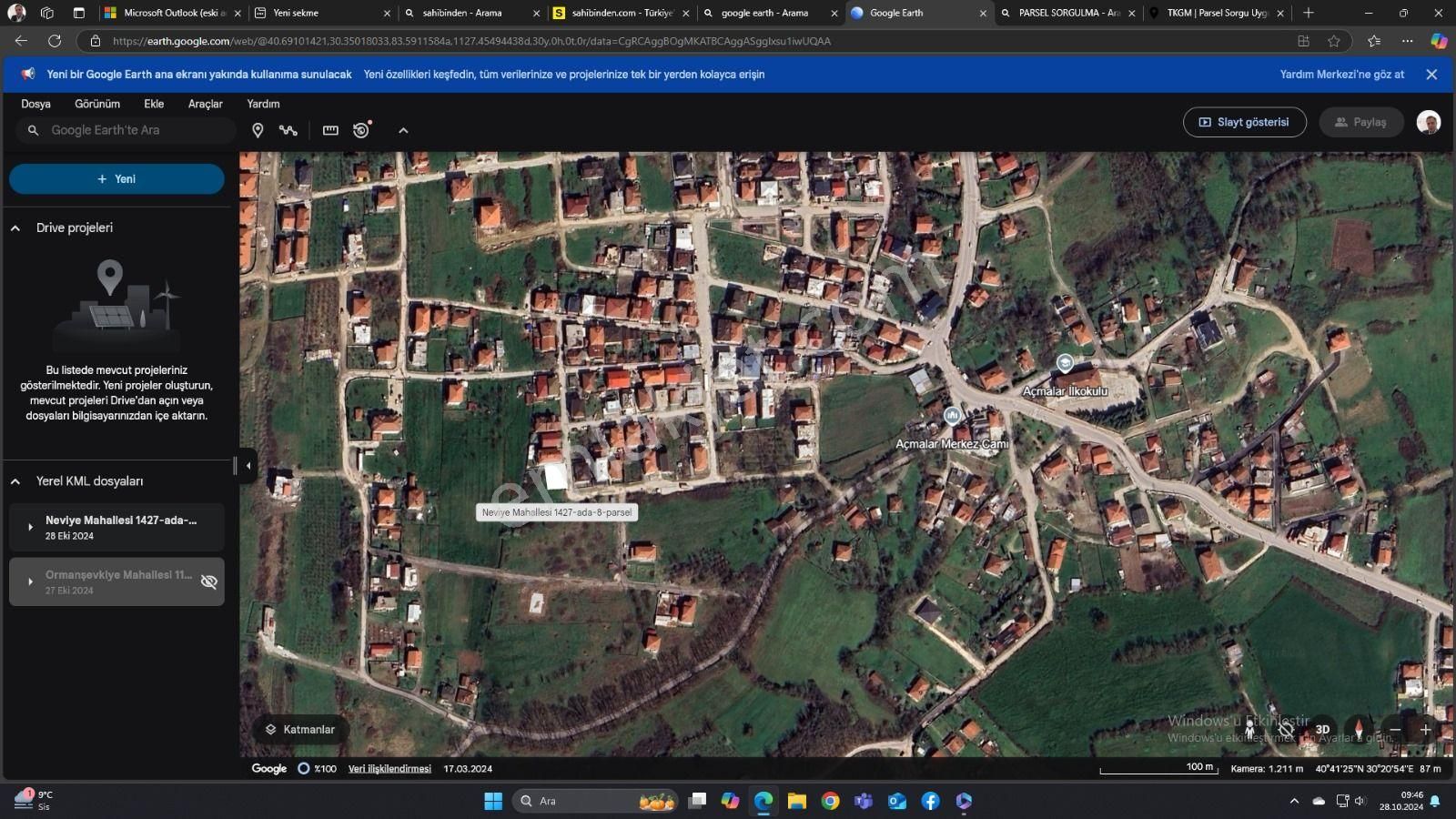This screenshot has width=1456, height=819.
Task: Reload the page with the refresh icon
Action: coord(55,41)
